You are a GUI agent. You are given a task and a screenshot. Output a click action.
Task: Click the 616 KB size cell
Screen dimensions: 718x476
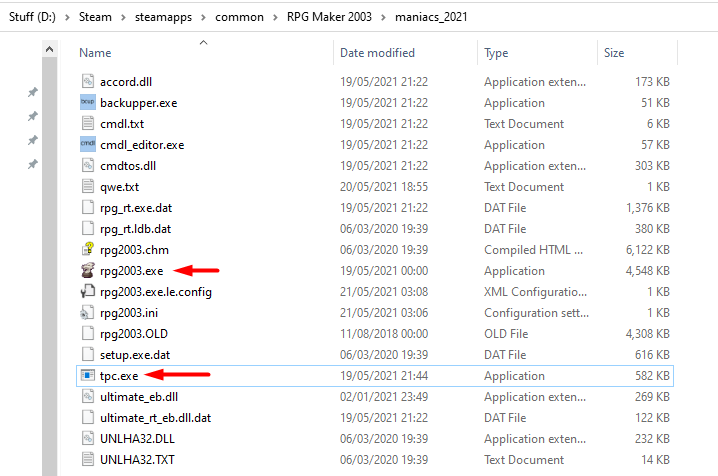point(652,355)
